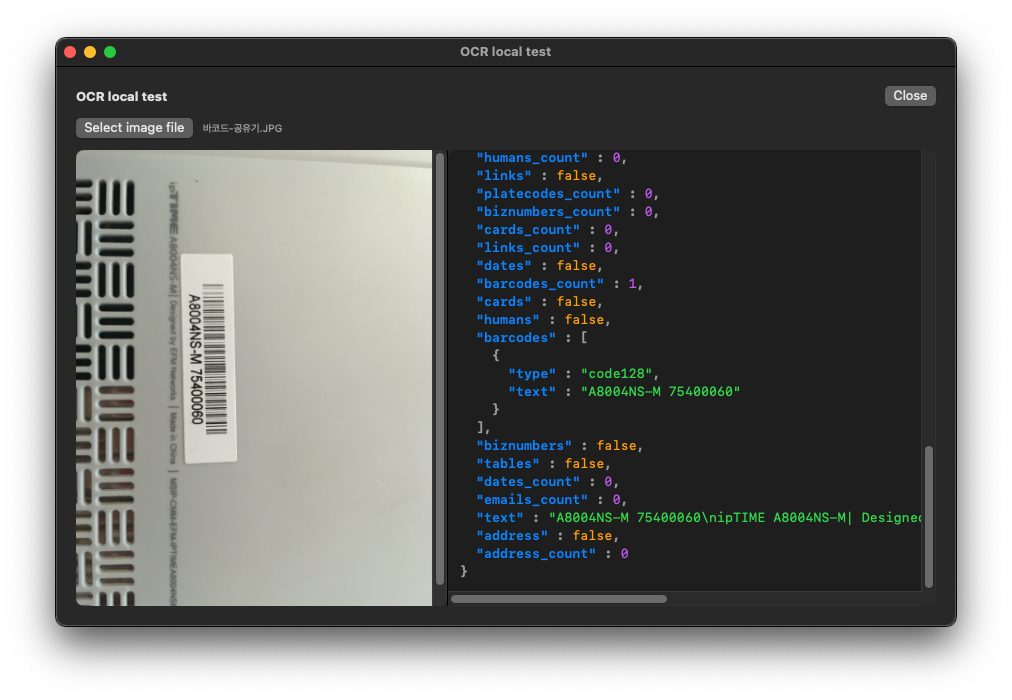Image resolution: width=1012 pixels, height=700 pixels.
Task: Click the "address" : false line
Action: coord(547,536)
